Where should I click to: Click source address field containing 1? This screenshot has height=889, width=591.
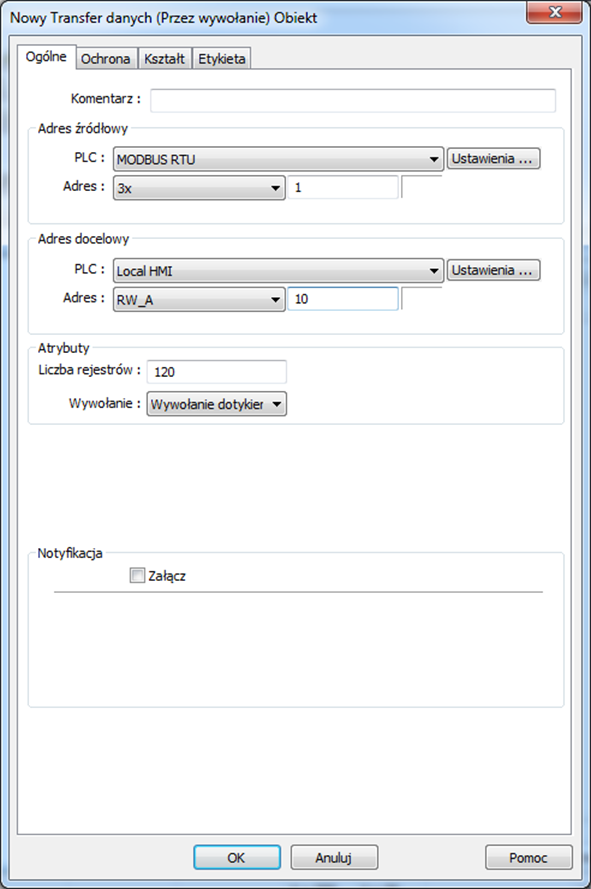(x=343, y=187)
